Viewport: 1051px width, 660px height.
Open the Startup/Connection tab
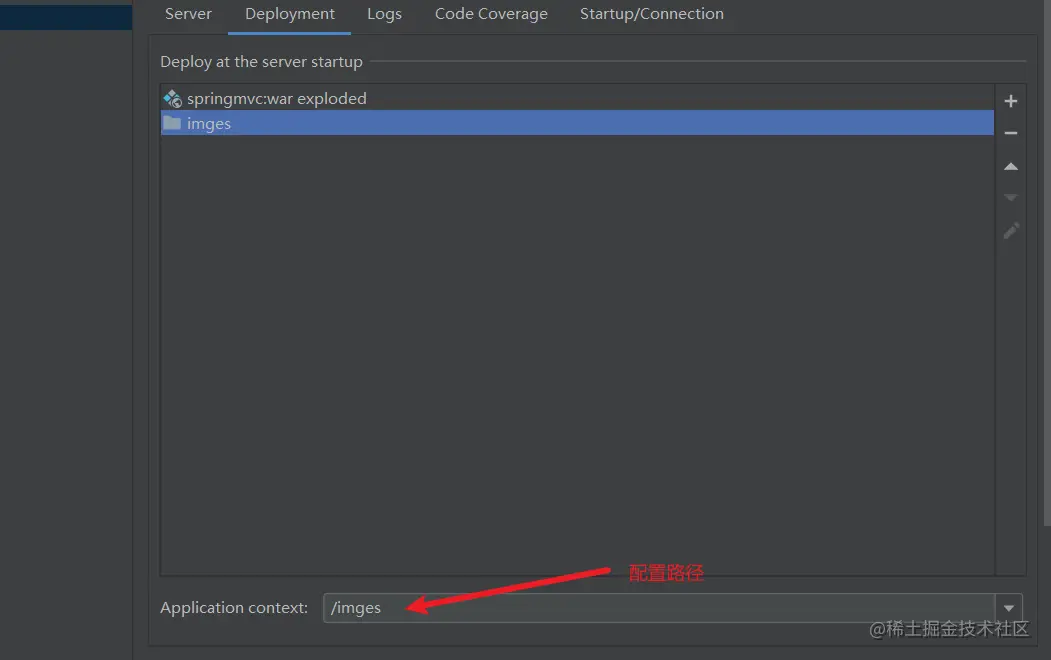[652, 14]
